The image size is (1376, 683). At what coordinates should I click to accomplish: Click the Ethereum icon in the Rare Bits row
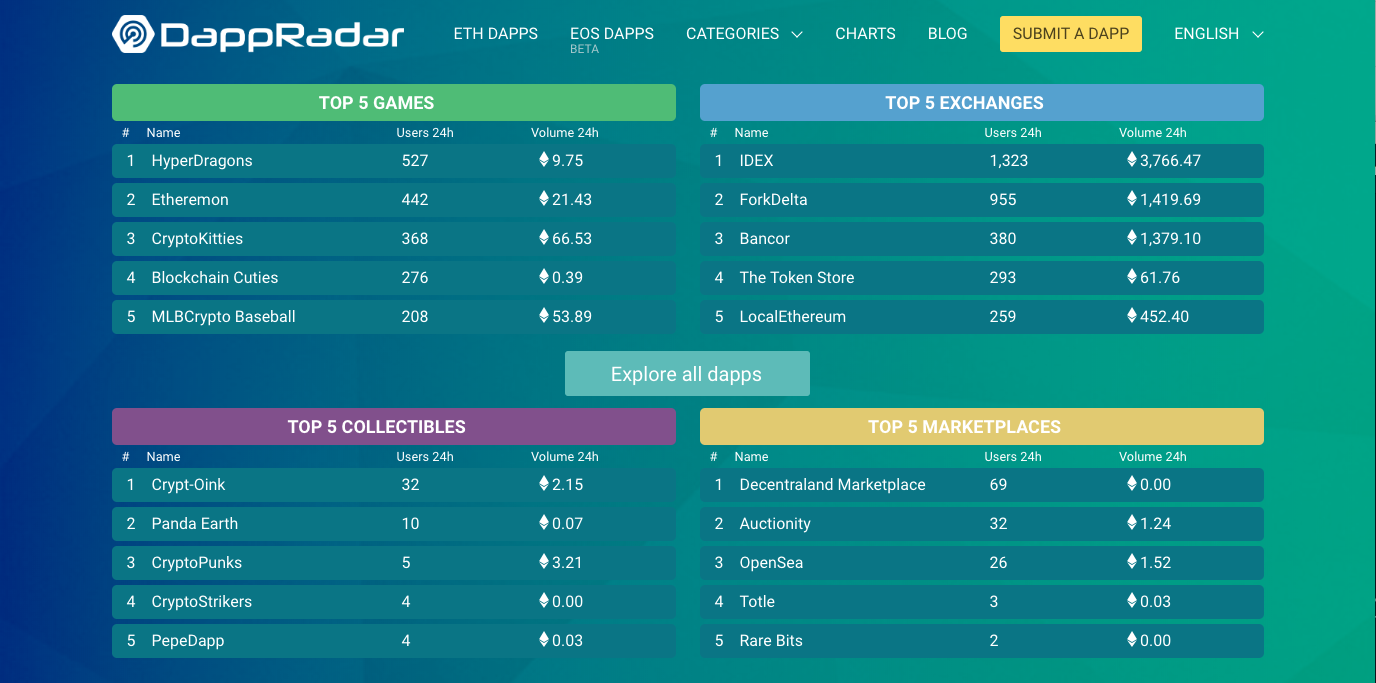point(1132,640)
